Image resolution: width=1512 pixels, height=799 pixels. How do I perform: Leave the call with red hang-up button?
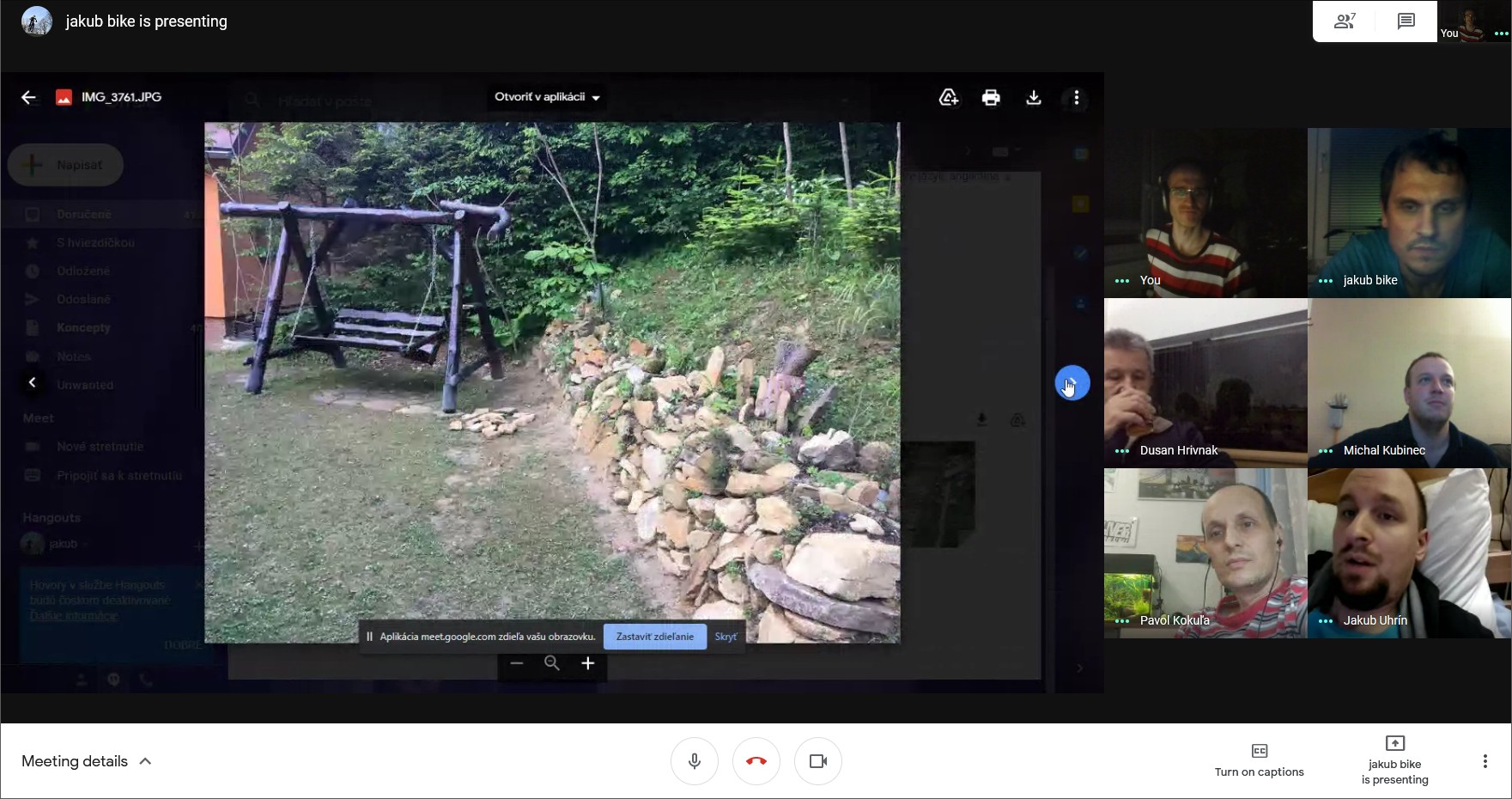coord(756,761)
